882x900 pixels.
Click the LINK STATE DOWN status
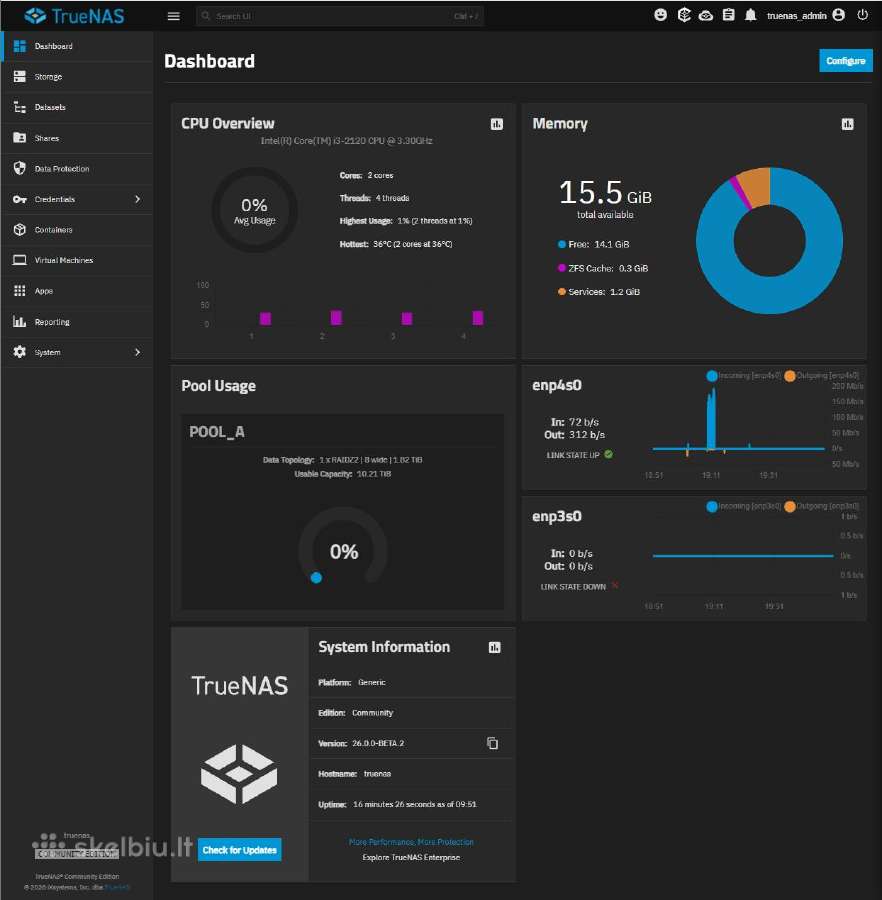click(580, 586)
